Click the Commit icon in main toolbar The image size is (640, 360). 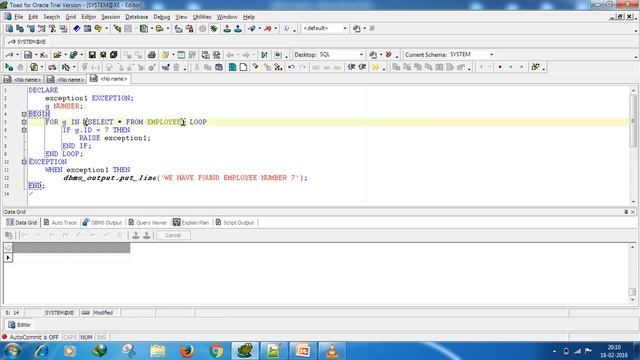pyautogui.click(x=227, y=29)
